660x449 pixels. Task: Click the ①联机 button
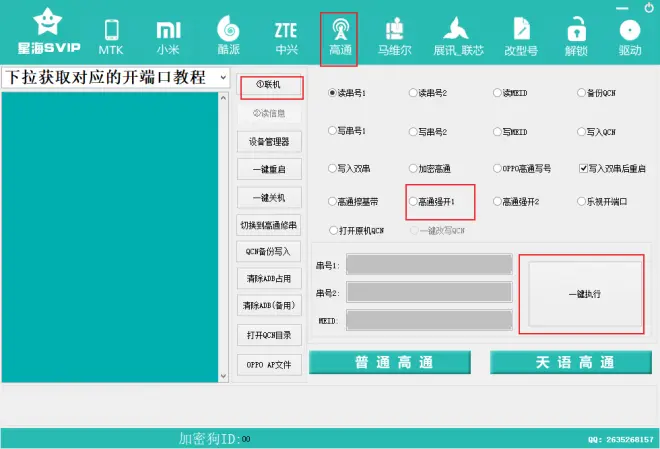click(x=269, y=85)
